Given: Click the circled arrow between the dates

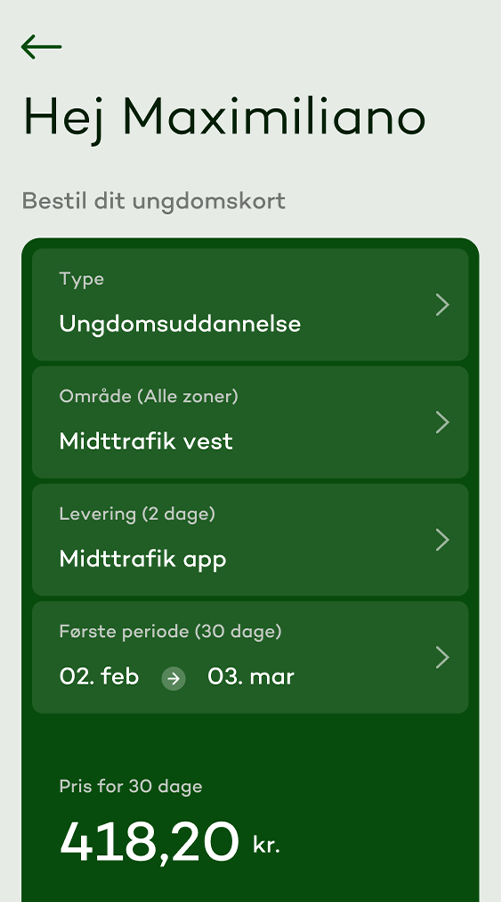Looking at the screenshot, I should click(173, 678).
